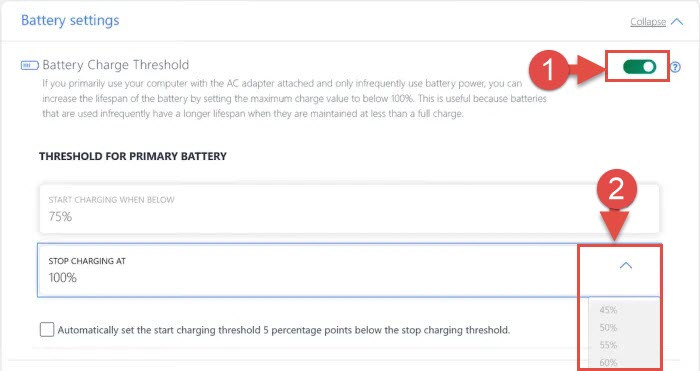Click the Automatically set start charging threshold label
This screenshot has width=700, height=371.
(x=283, y=330)
